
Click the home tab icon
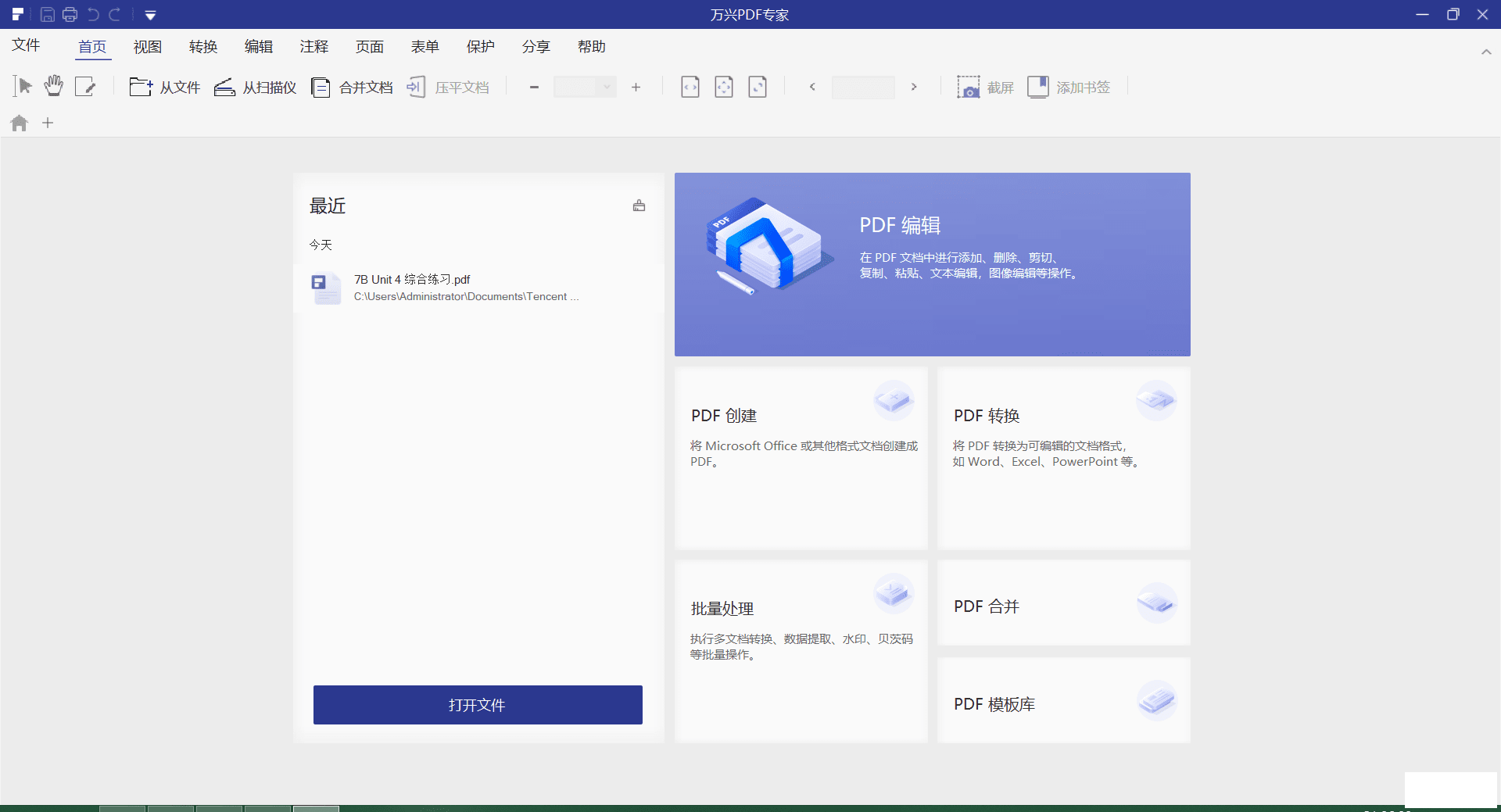coord(20,123)
